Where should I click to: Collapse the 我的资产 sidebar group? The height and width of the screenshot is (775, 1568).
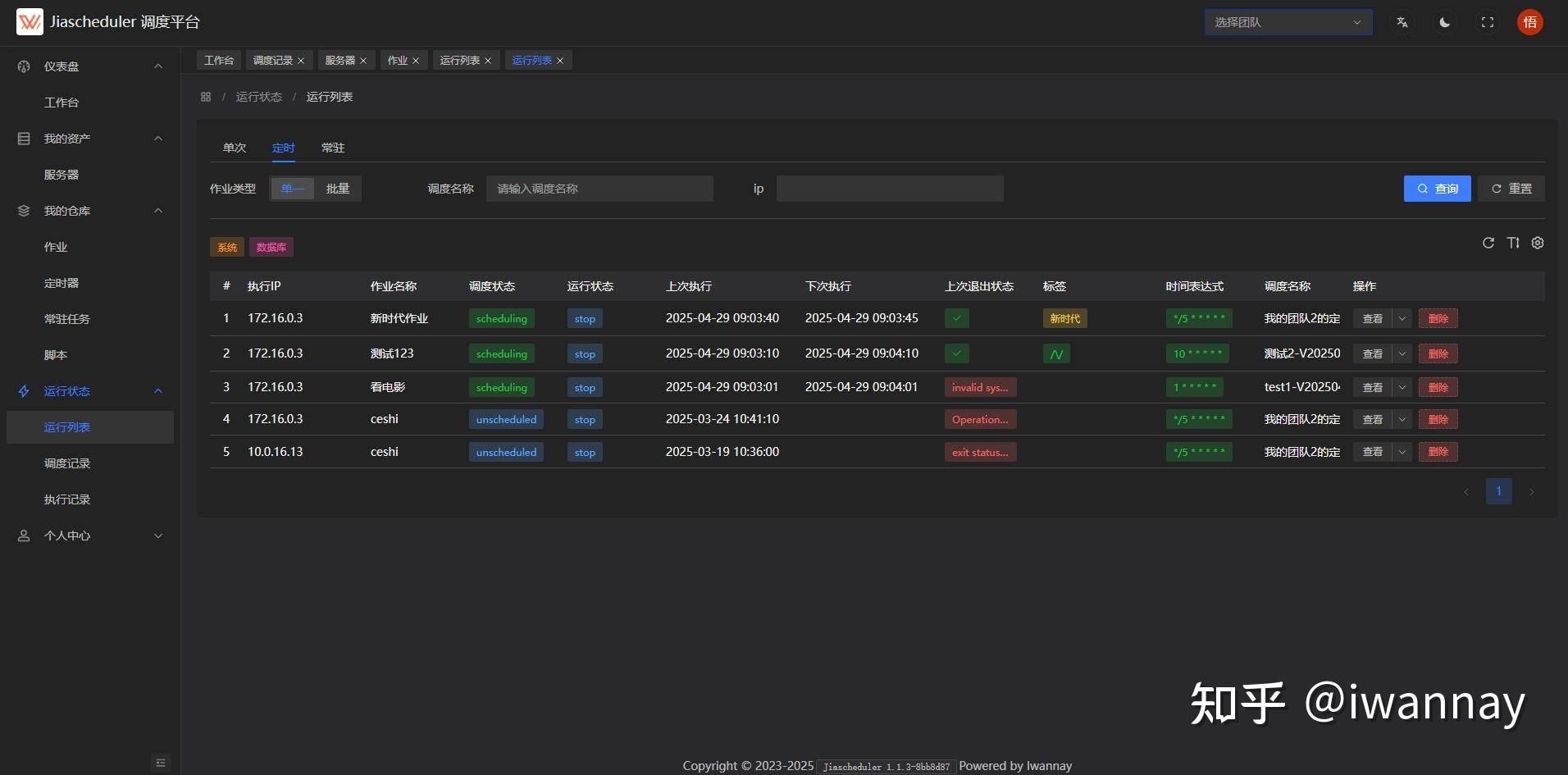click(x=158, y=139)
